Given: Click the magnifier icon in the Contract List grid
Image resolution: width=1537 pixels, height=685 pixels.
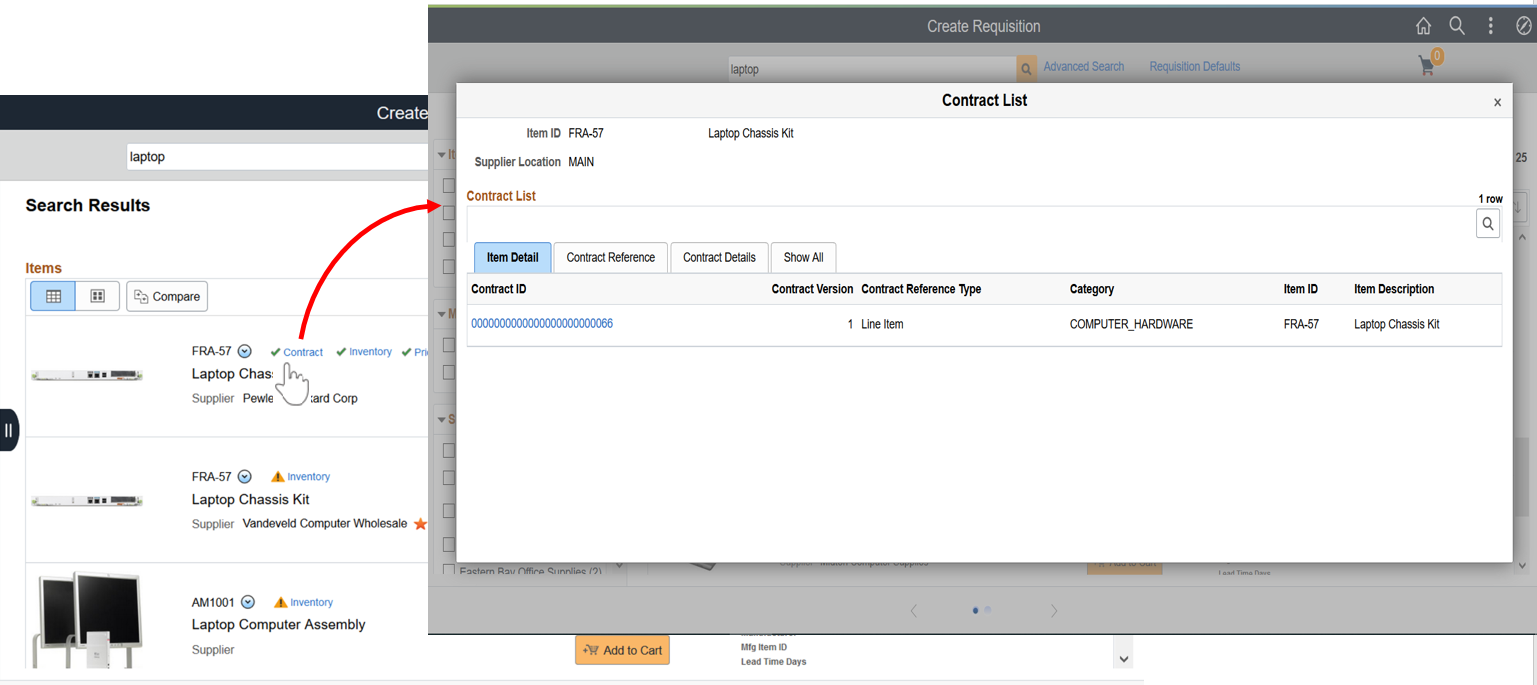Looking at the screenshot, I should (1488, 224).
